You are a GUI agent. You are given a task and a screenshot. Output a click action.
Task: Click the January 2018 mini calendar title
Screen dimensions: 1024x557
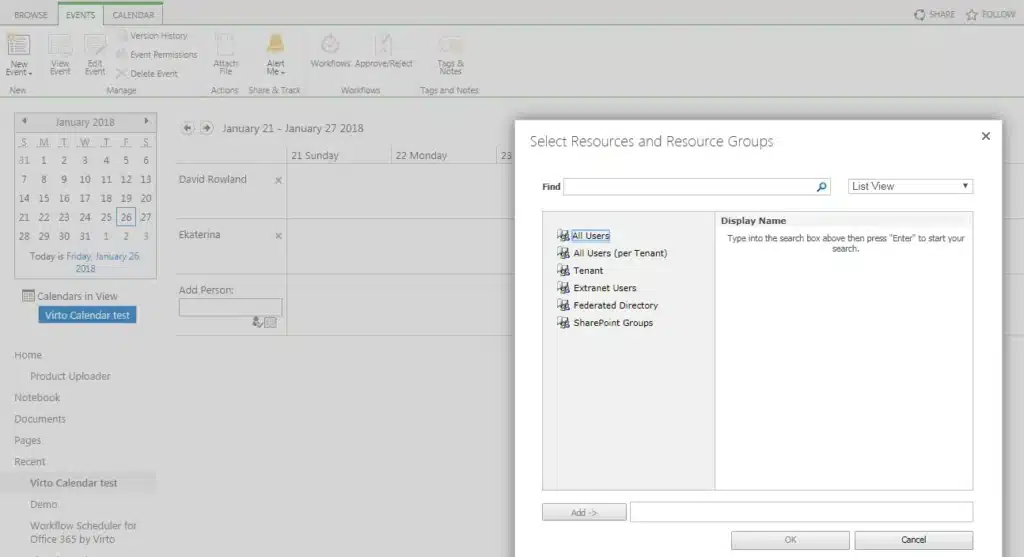point(85,122)
